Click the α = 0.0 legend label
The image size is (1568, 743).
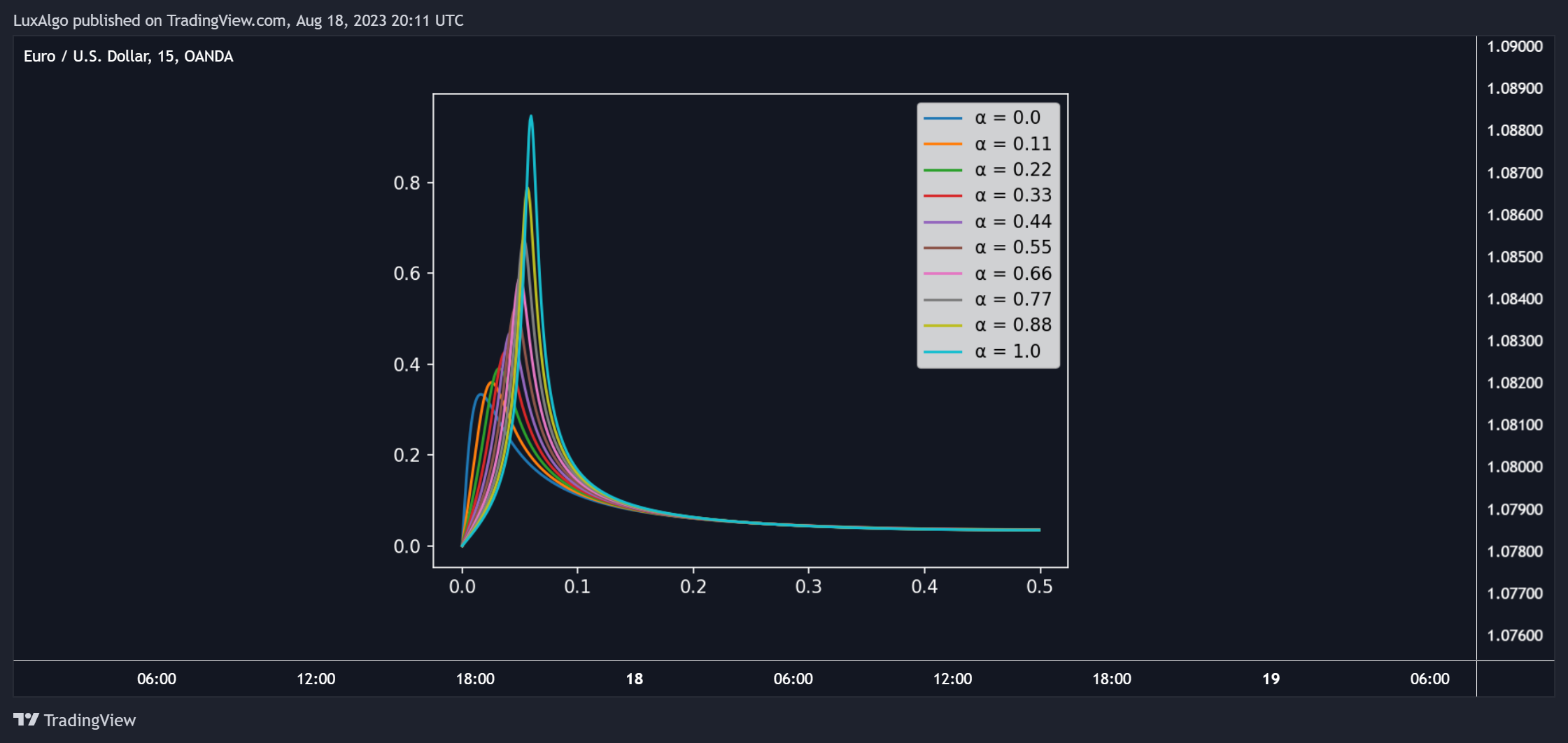[x=1008, y=118]
